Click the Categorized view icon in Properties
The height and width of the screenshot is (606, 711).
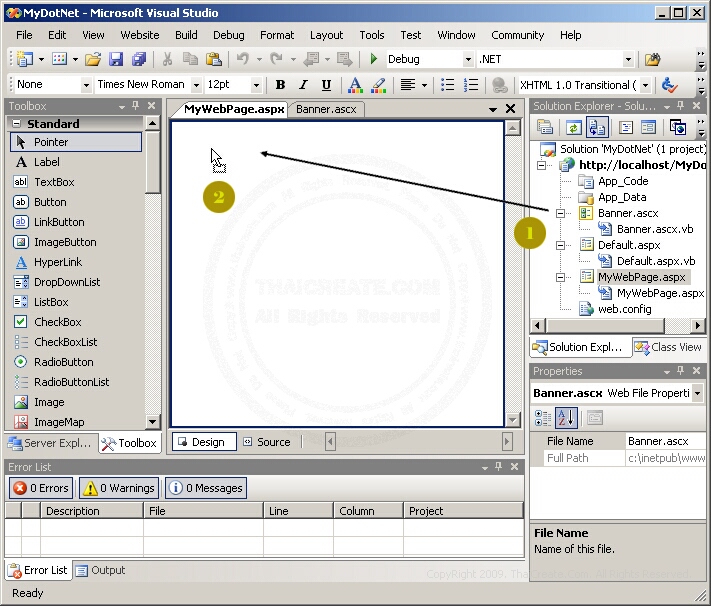pos(543,418)
